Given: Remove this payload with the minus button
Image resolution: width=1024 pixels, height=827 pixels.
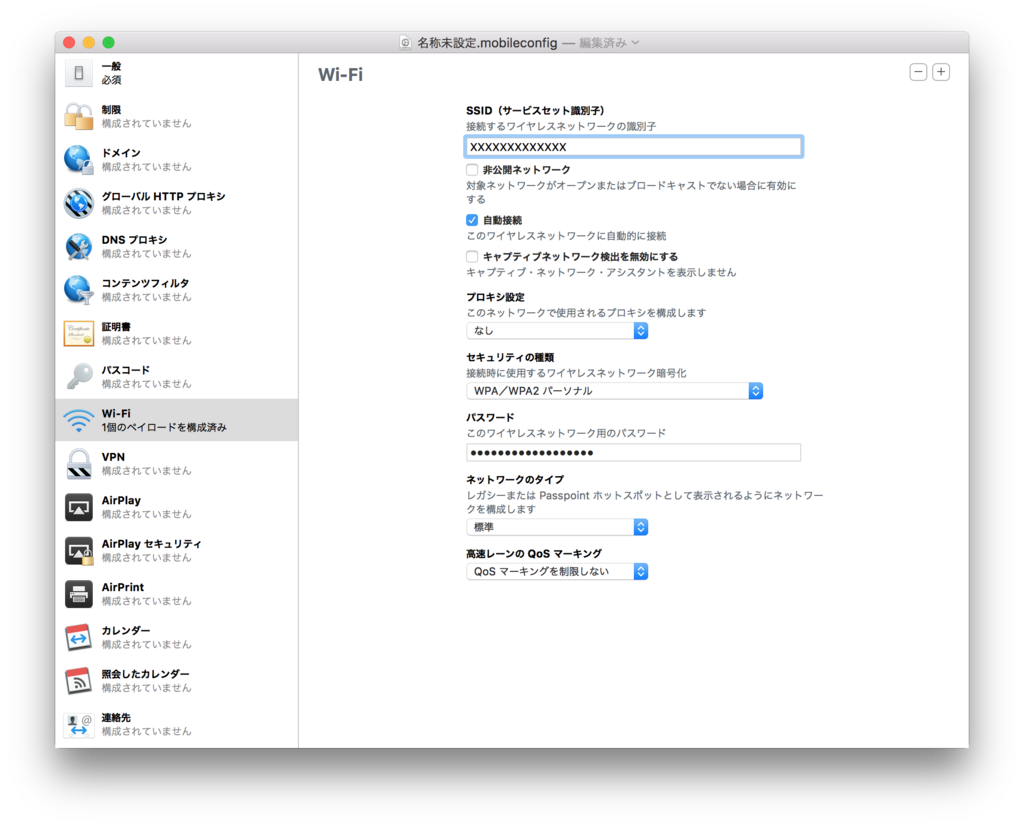Looking at the screenshot, I should [x=917, y=71].
